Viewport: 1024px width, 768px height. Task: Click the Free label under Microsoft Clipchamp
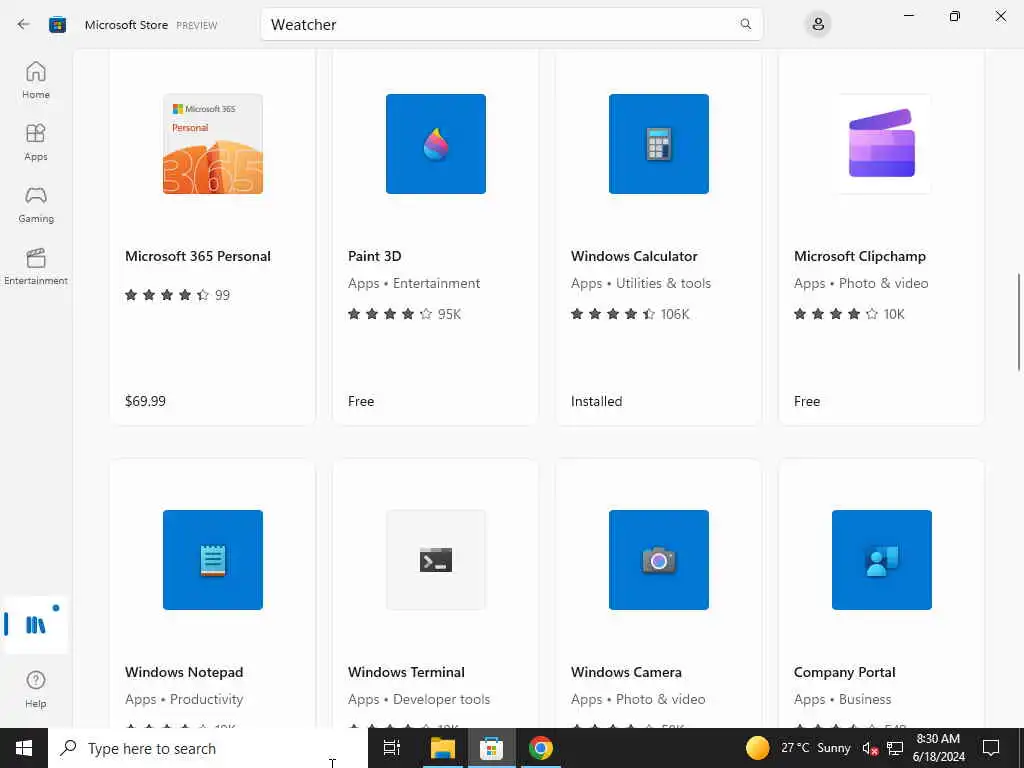tap(807, 401)
